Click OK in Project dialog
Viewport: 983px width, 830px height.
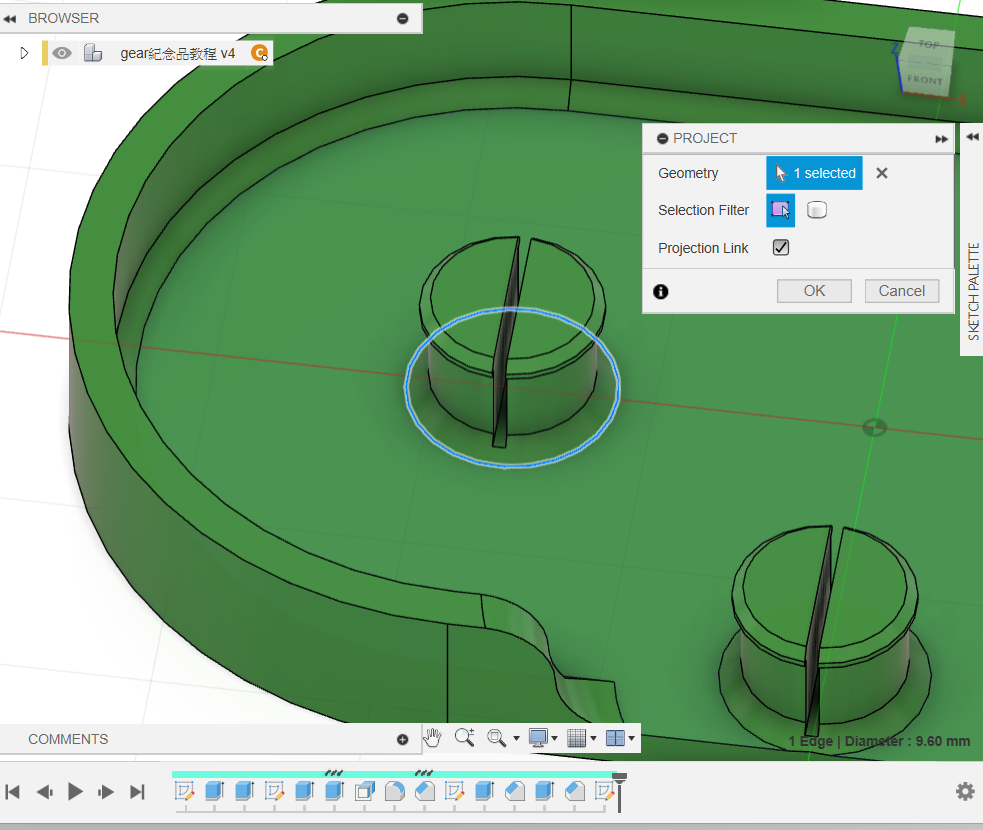pos(814,291)
